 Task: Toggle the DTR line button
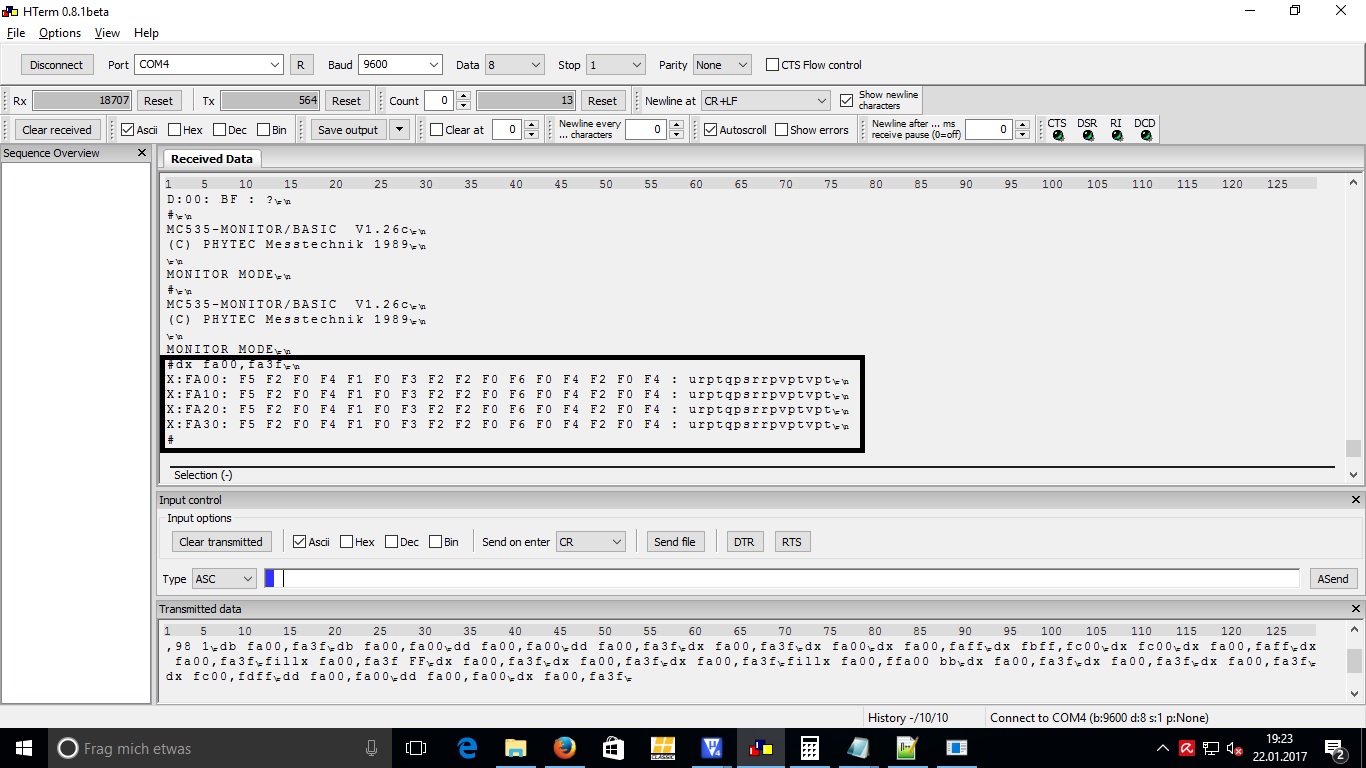pos(744,542)
